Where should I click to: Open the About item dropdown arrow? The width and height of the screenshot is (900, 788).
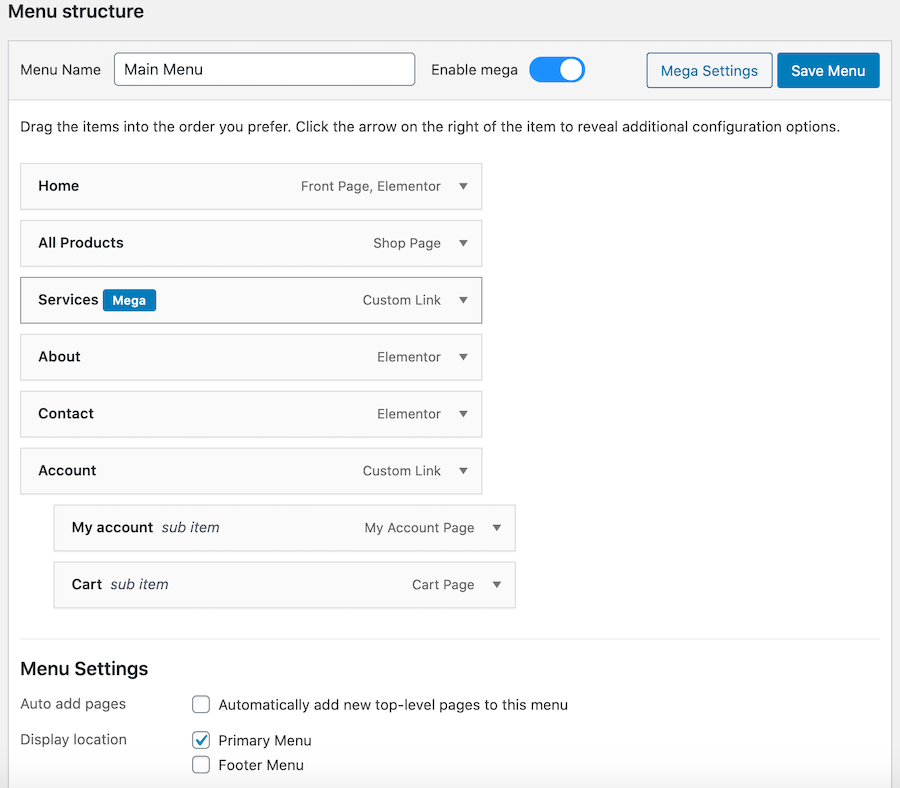(x=463, y=357)
